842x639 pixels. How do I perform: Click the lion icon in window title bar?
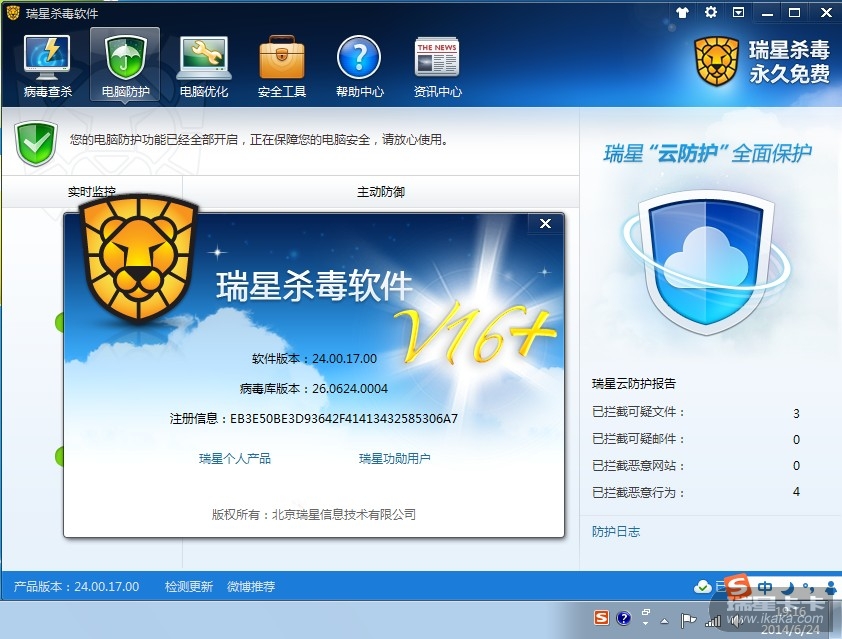tap(12, 12)
